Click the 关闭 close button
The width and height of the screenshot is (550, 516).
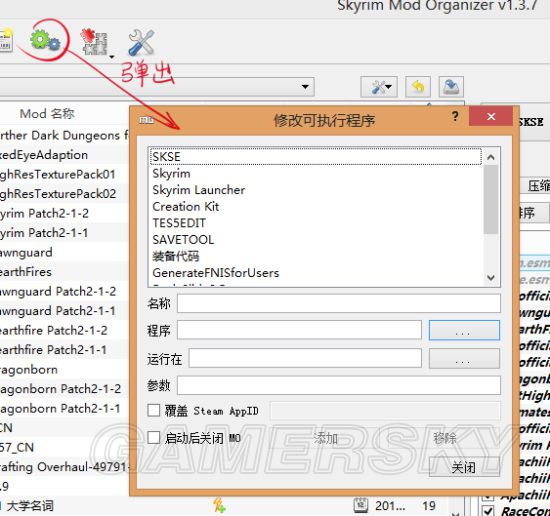pyautogui.click(x=464, y=467)
